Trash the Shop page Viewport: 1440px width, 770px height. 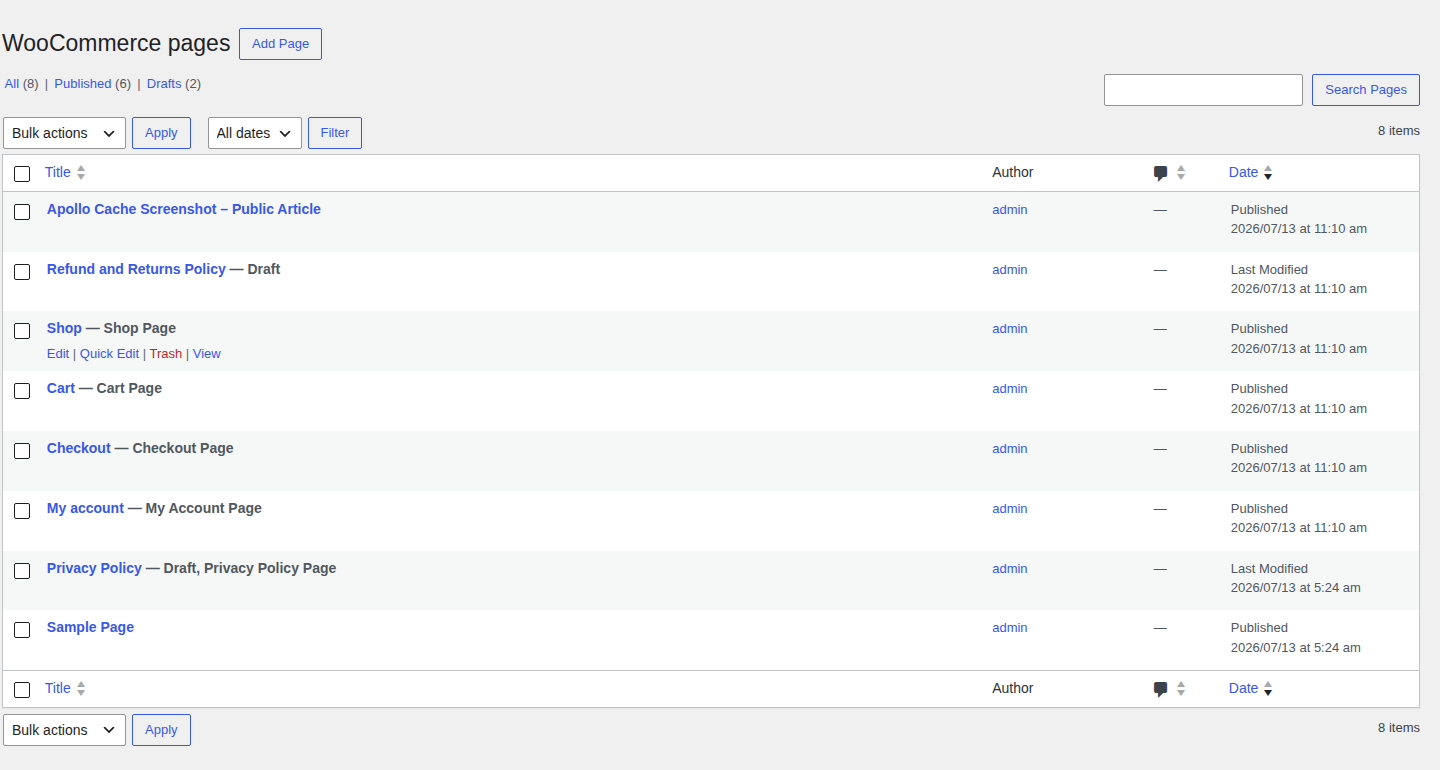(166, 354)
